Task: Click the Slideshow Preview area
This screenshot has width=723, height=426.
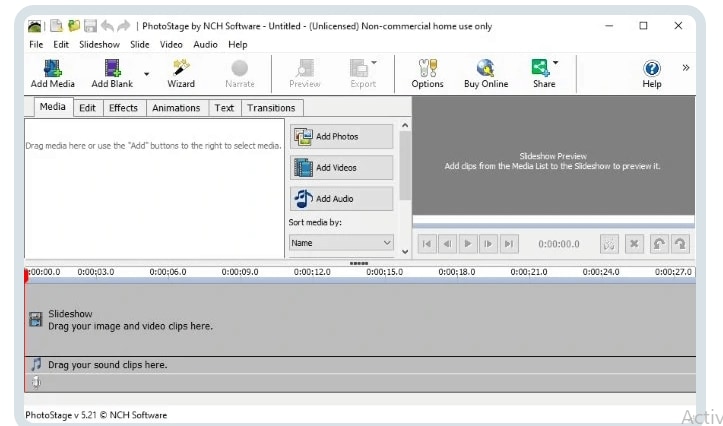Action: 553,155
